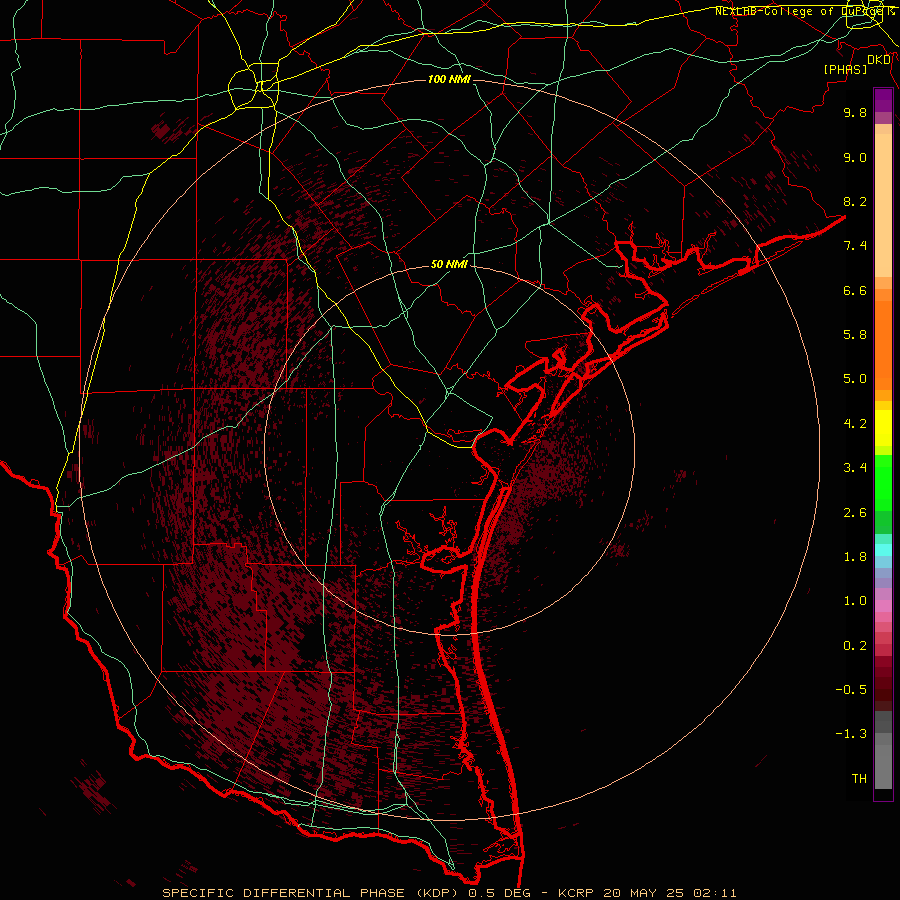Click the 6.6 value on the color scale
The image size is (900, 900).
pos(855,290)
